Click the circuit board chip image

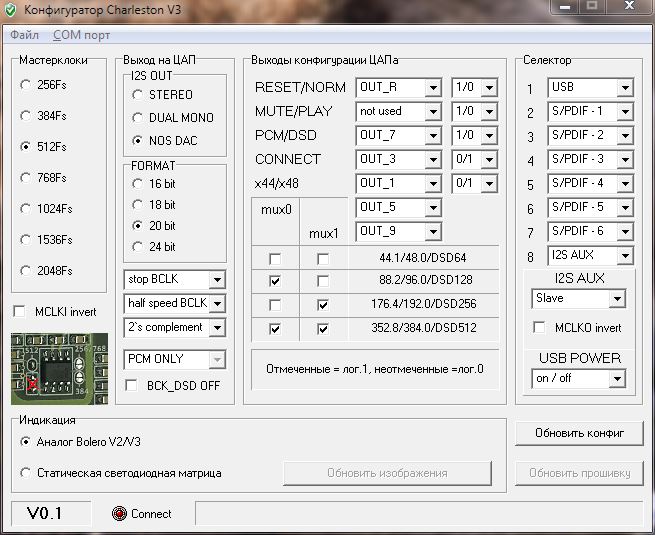59,369
